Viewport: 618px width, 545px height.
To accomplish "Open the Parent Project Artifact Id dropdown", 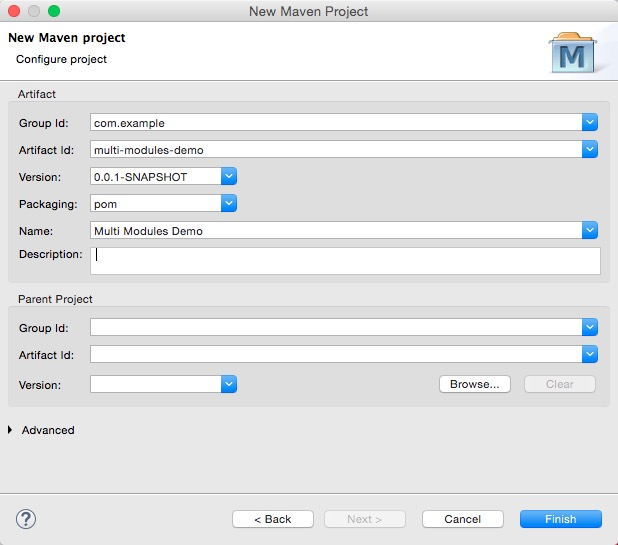I will click(590, 354).
